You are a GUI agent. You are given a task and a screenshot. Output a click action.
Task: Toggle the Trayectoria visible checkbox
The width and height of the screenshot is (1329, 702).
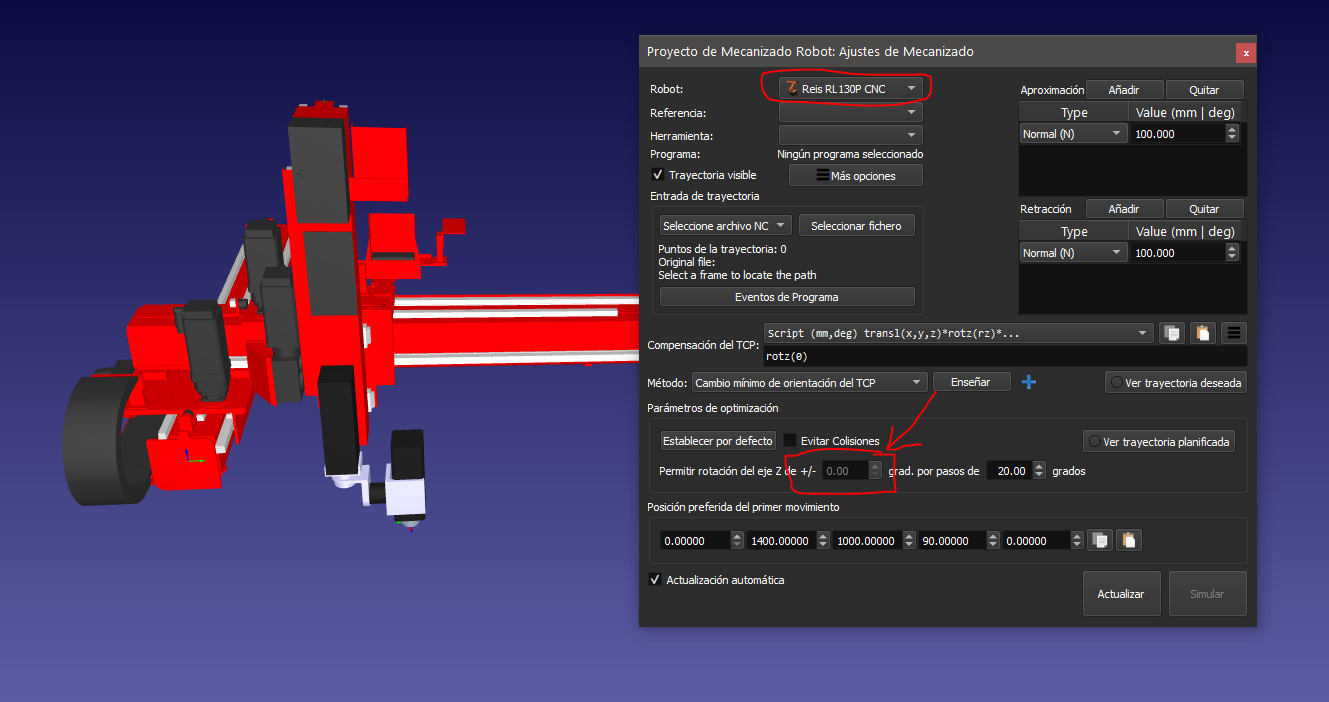point(657,175)
